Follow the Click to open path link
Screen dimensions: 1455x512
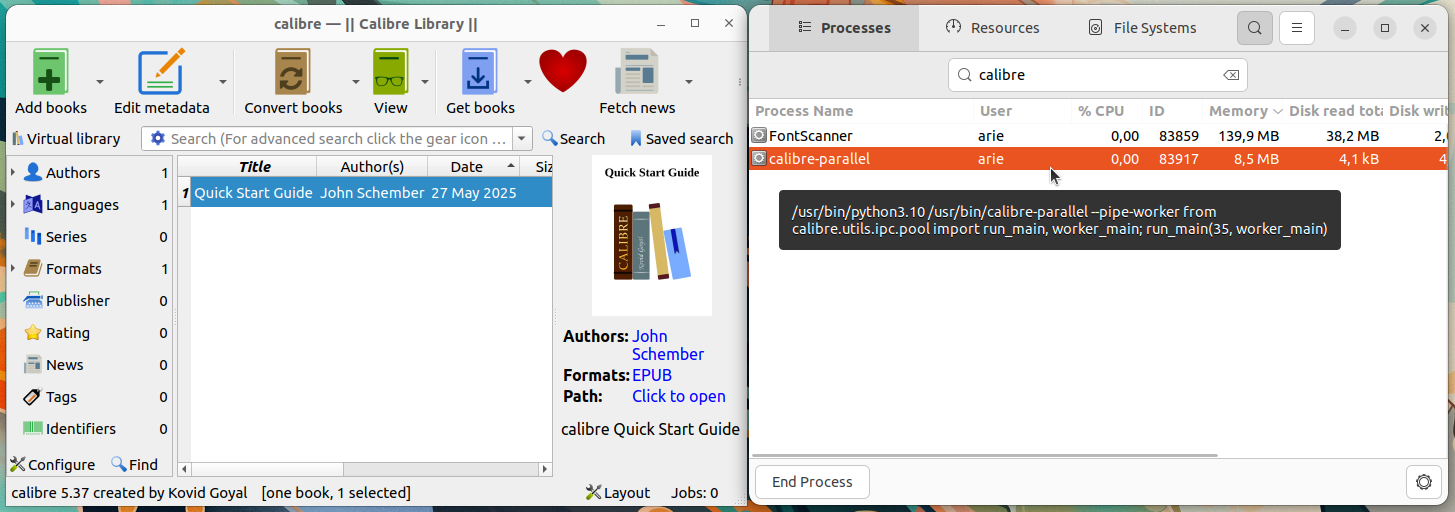[679, 396]
